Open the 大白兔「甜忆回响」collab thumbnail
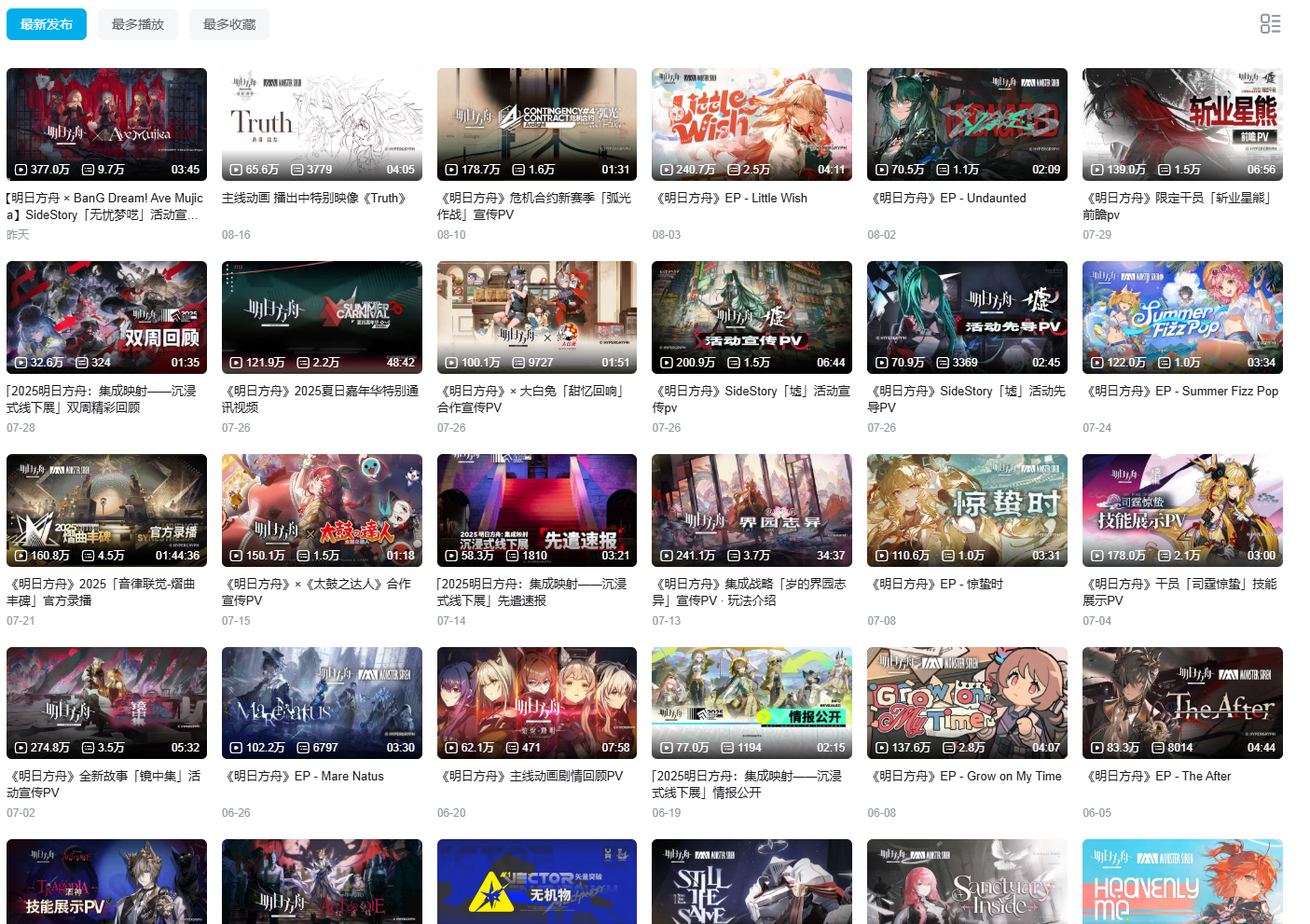 (537, 317)
